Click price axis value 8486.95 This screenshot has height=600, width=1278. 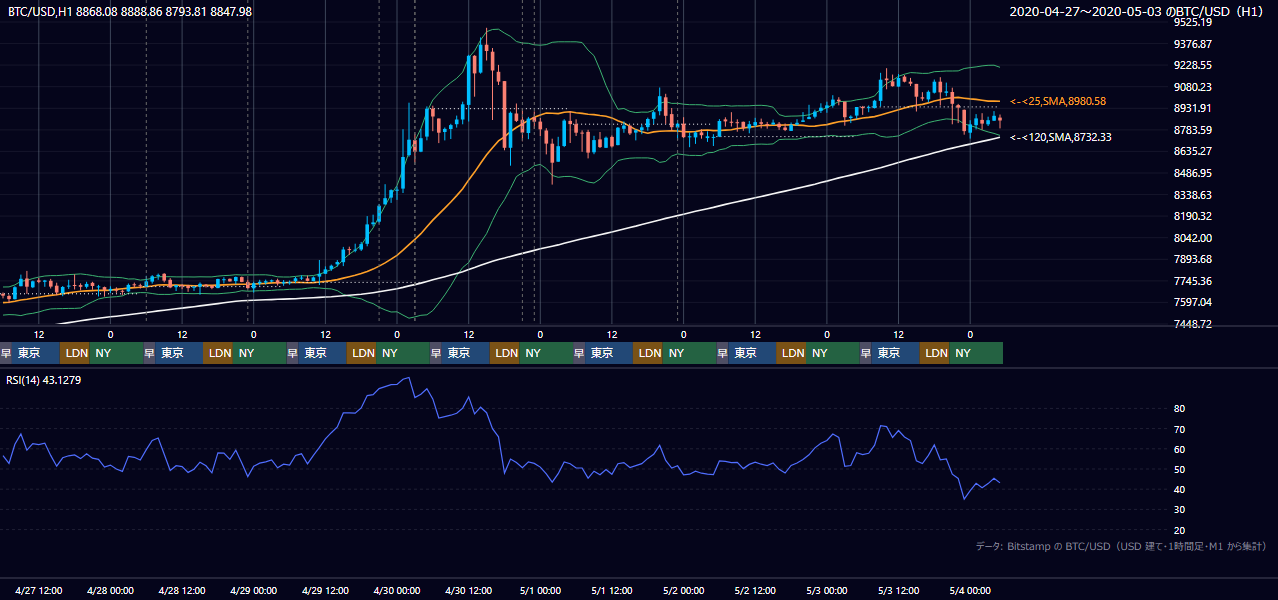1193,173
